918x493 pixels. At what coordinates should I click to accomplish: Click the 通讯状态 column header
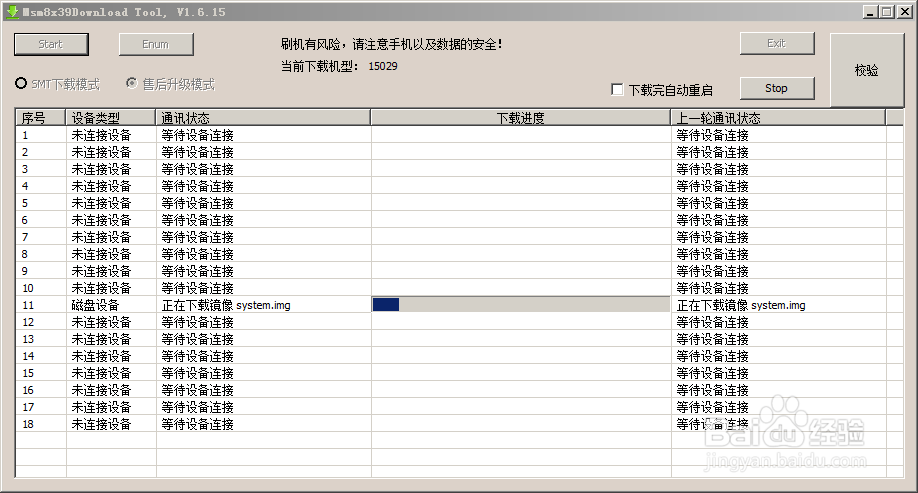click(263, 118)
